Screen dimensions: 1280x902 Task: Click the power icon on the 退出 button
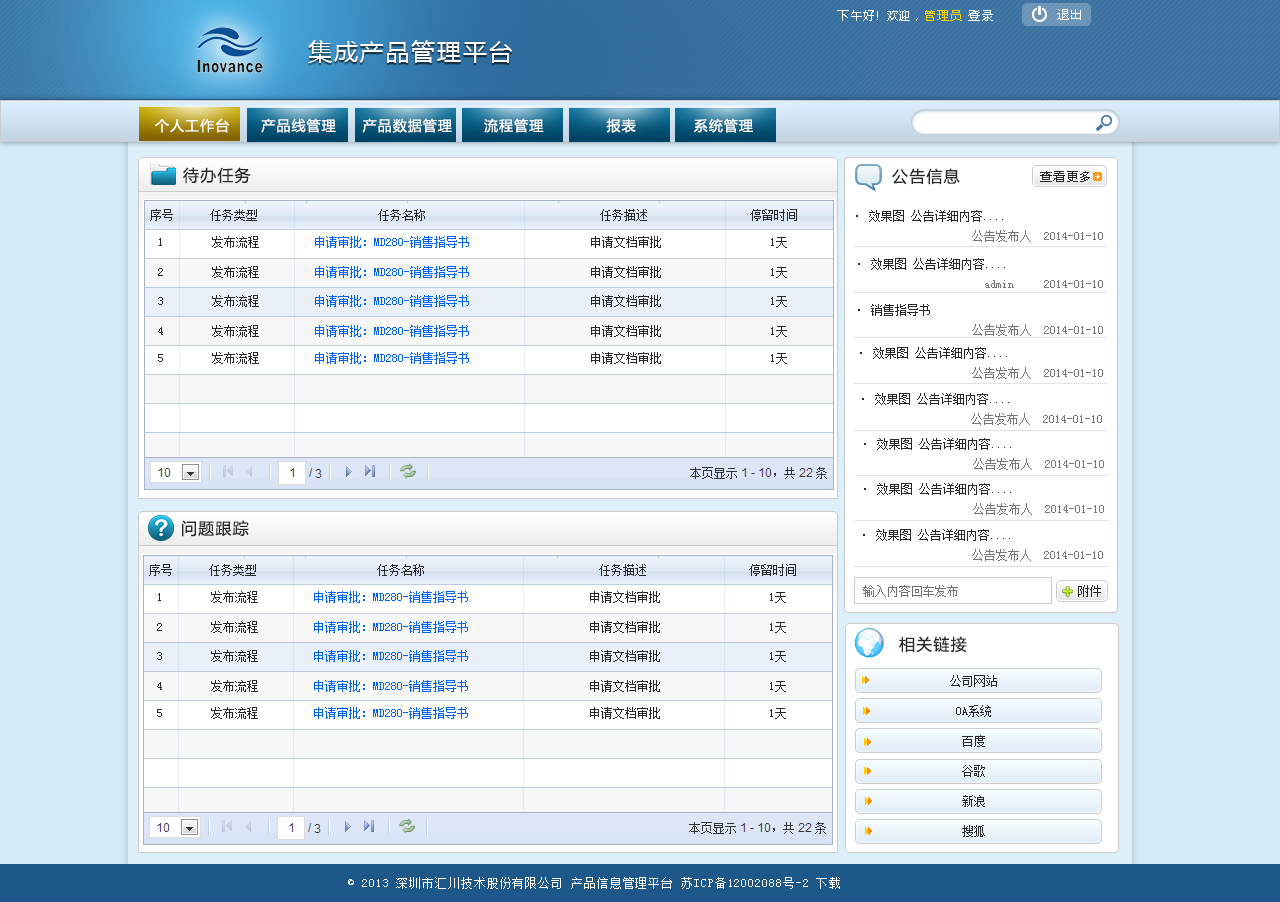(1039, 14)
